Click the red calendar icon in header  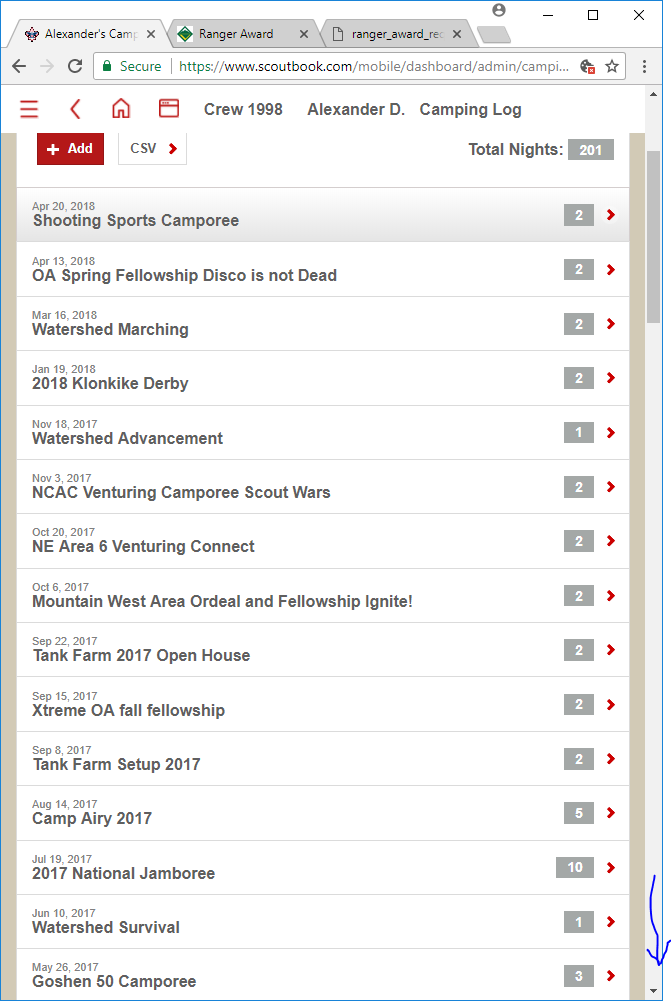(169, 108)
